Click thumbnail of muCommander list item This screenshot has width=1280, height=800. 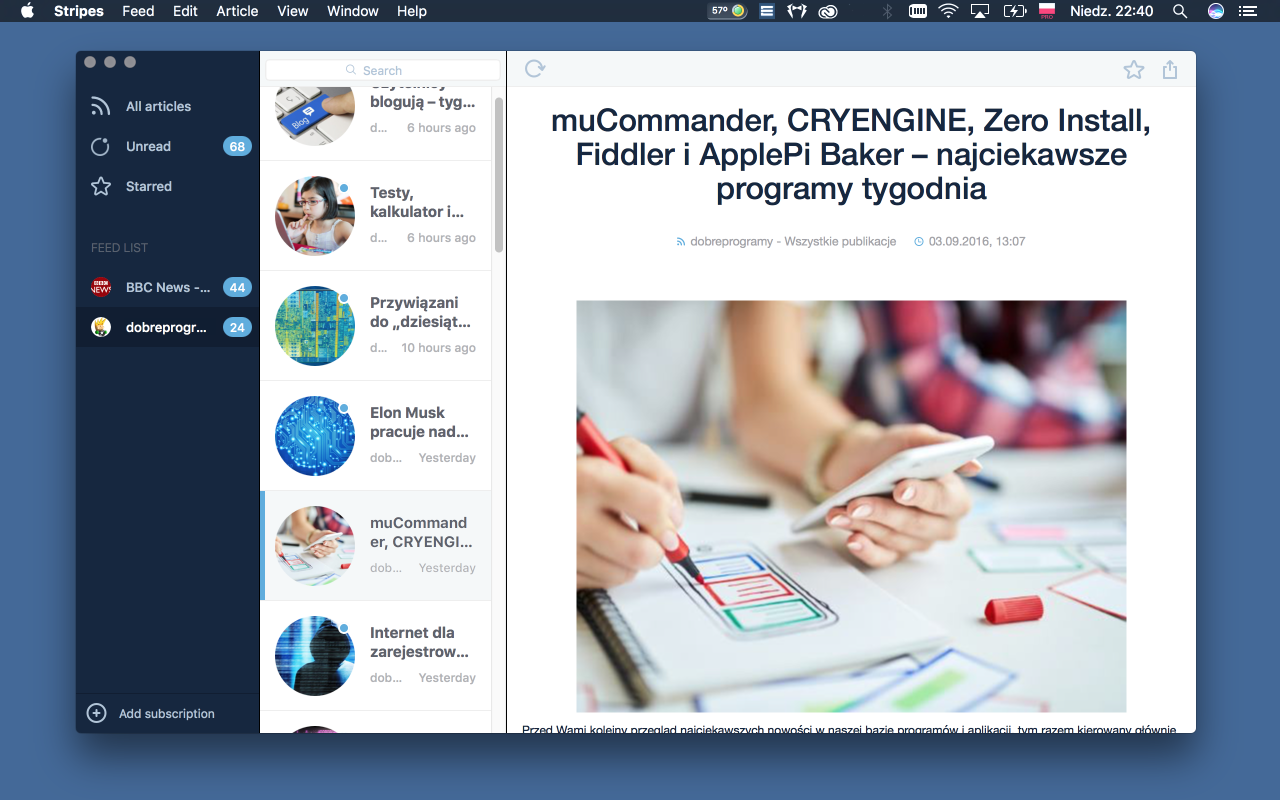tap(315, 546)
